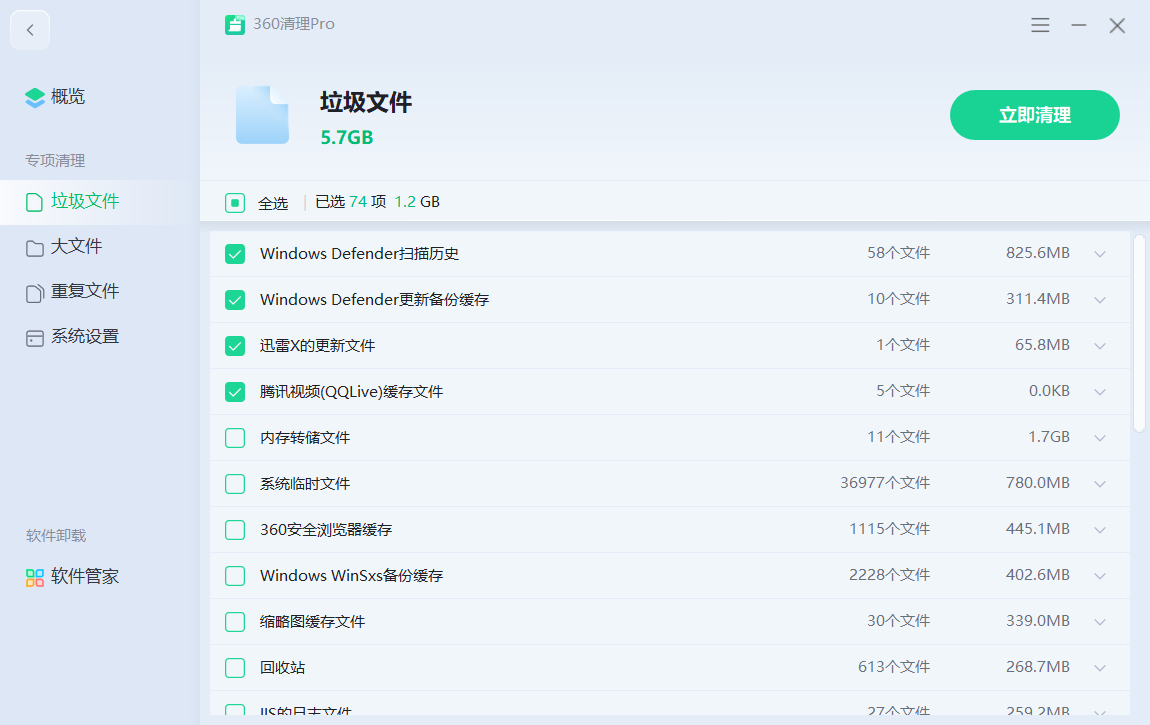Click the 445.1MB size value
This screenshot has height=725, width=1150.
pyautogui.click(x=1038, y=529)
